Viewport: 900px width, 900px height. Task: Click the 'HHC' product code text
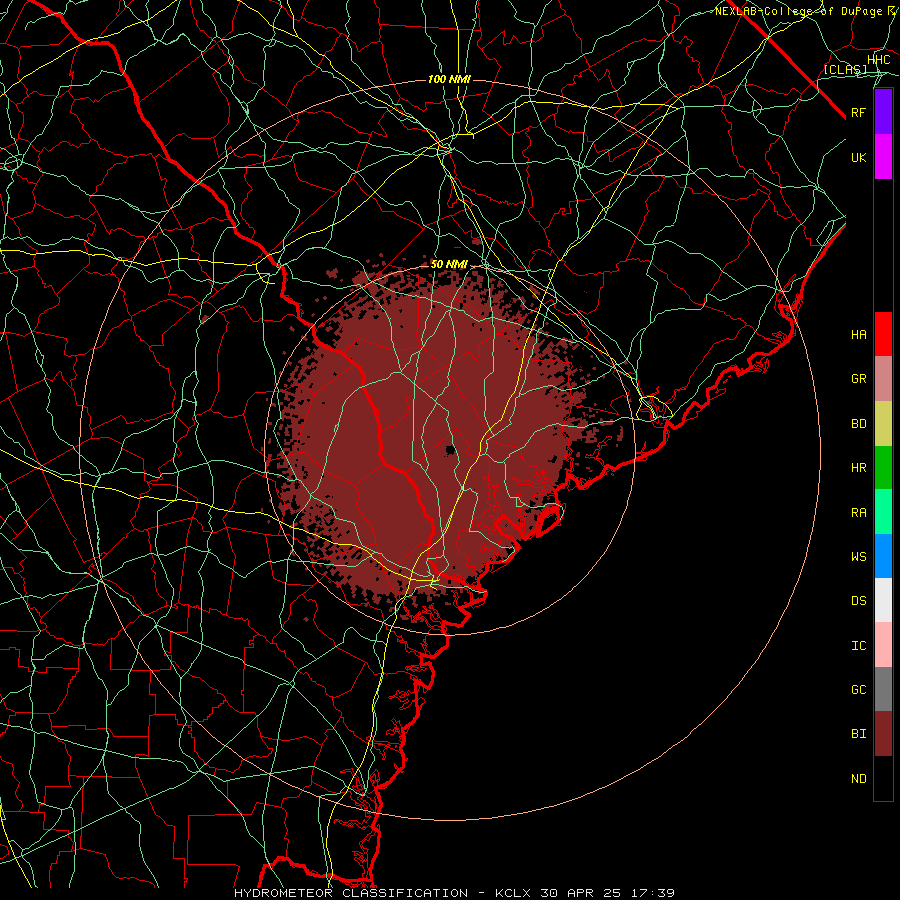coord(878,60)
